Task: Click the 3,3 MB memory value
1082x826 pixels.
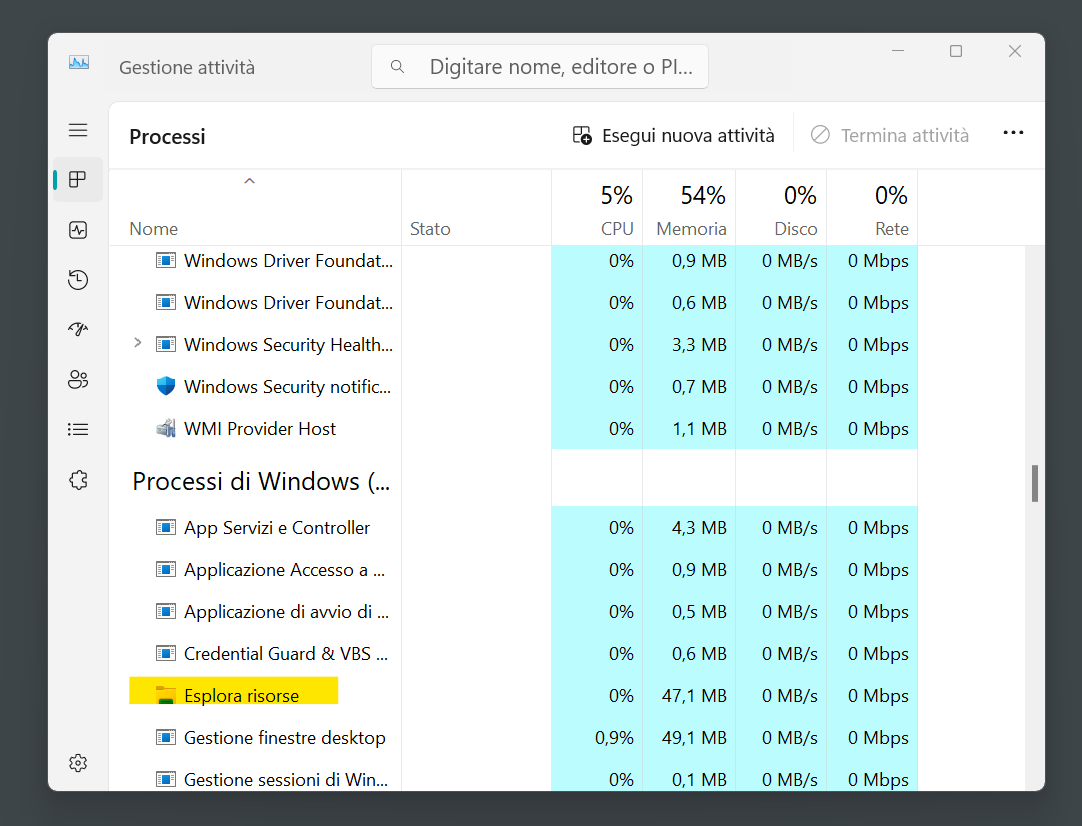Action: pyautogui.click(x=699, y=344)
